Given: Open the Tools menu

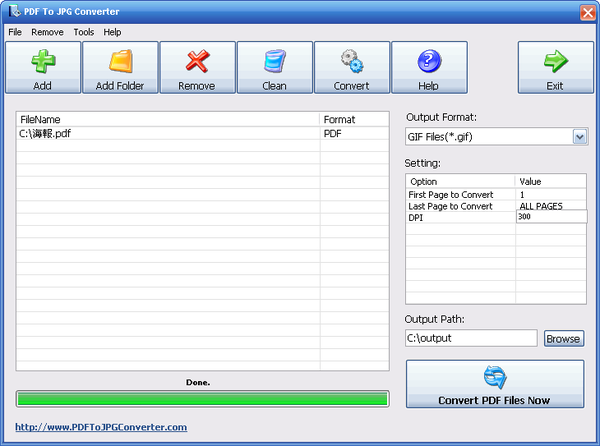Looking at the screenshot, I should 84,32.
